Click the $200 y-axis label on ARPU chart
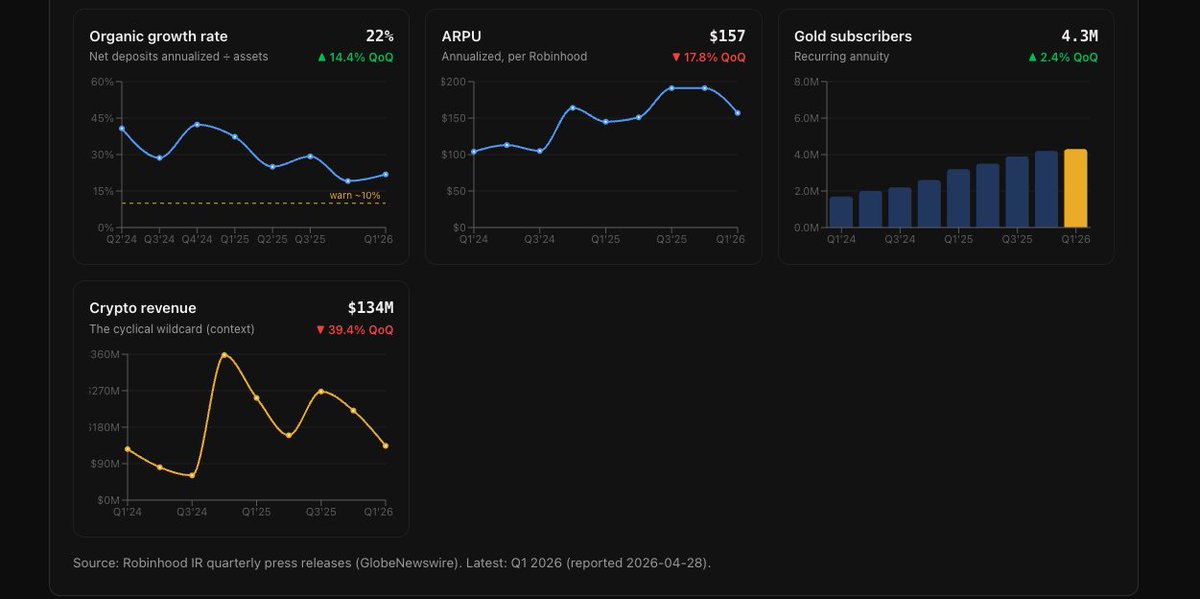Image resolution: width=1200 pixels, height=599 pixels. tap(454, 81)
